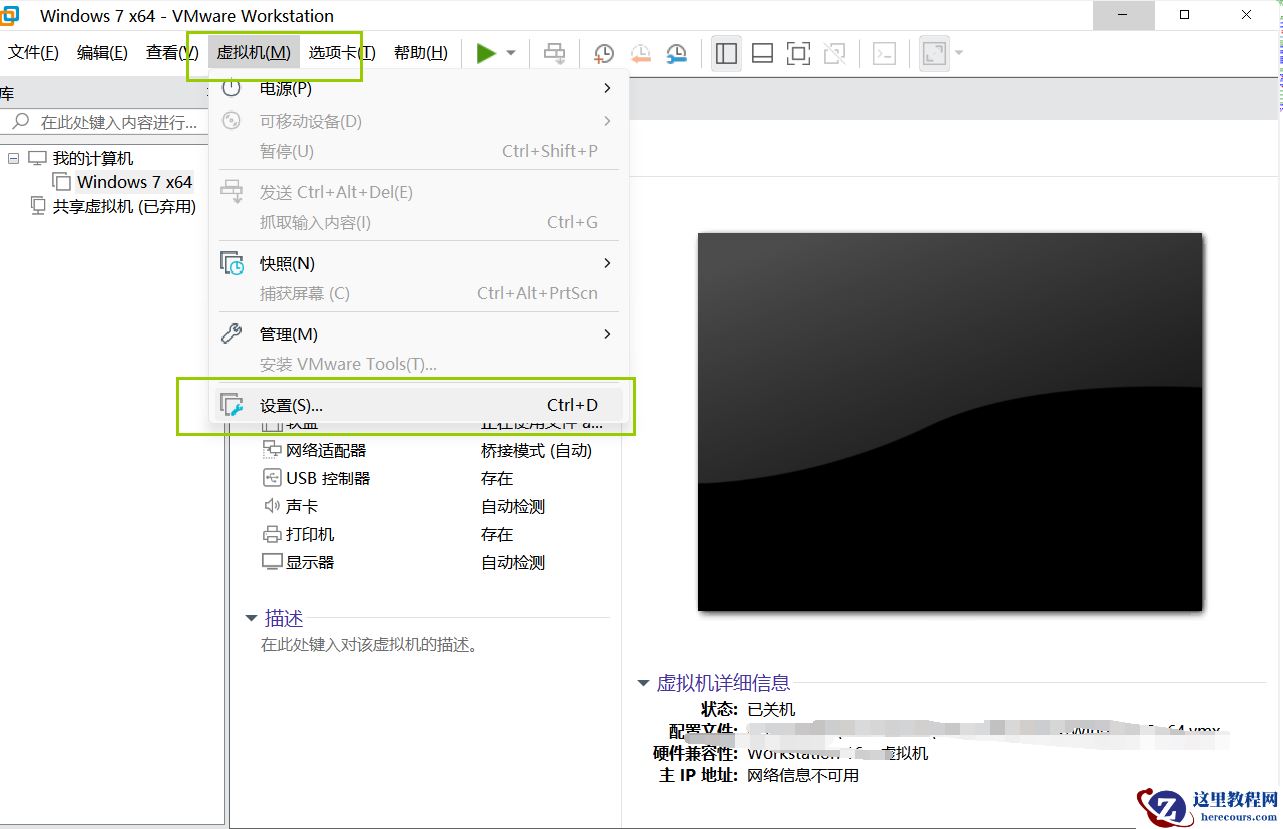Screen dimensions: 1283x829
Task: Click the Send Ctrl+Alt+Del toolbar icon
Action: [554, 53]
